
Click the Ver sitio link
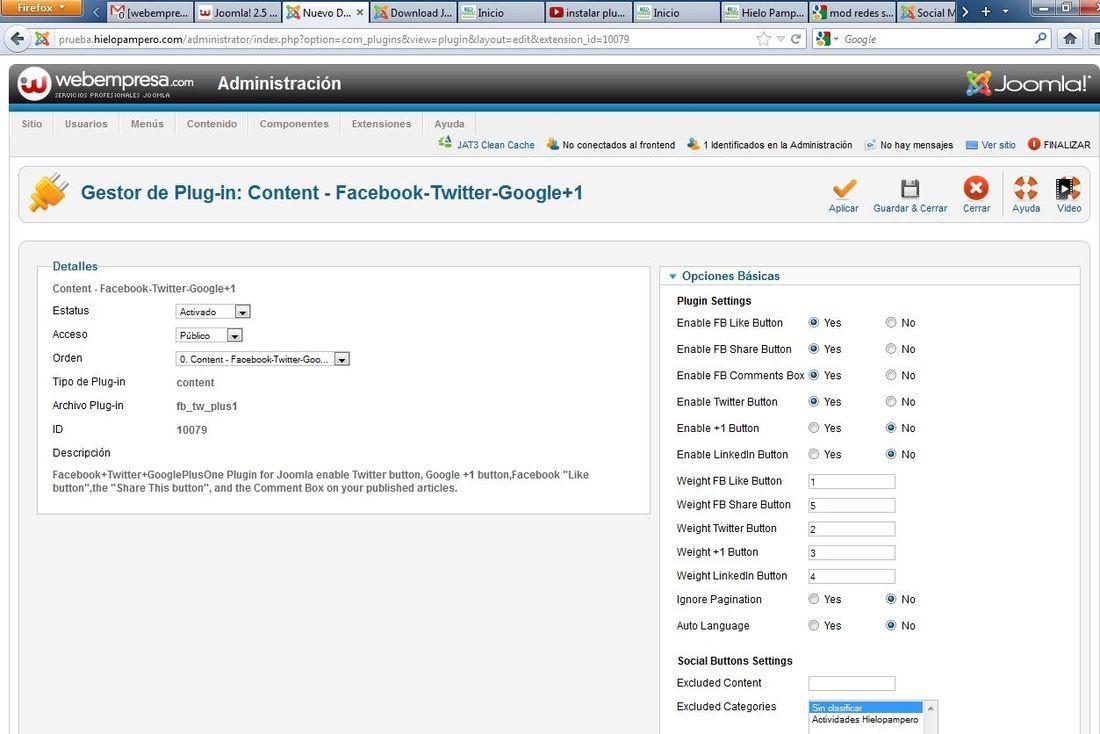998,145
